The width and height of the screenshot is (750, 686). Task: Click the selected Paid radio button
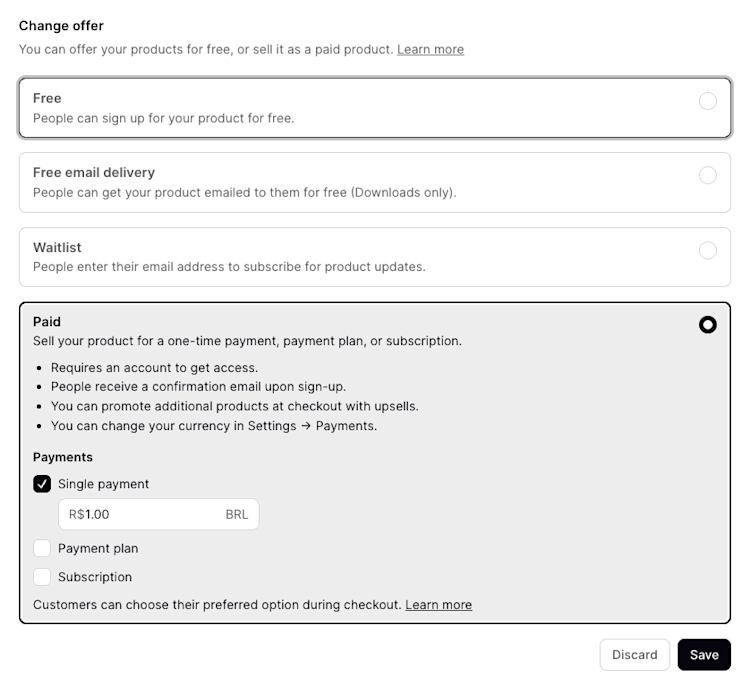(707, 325)
